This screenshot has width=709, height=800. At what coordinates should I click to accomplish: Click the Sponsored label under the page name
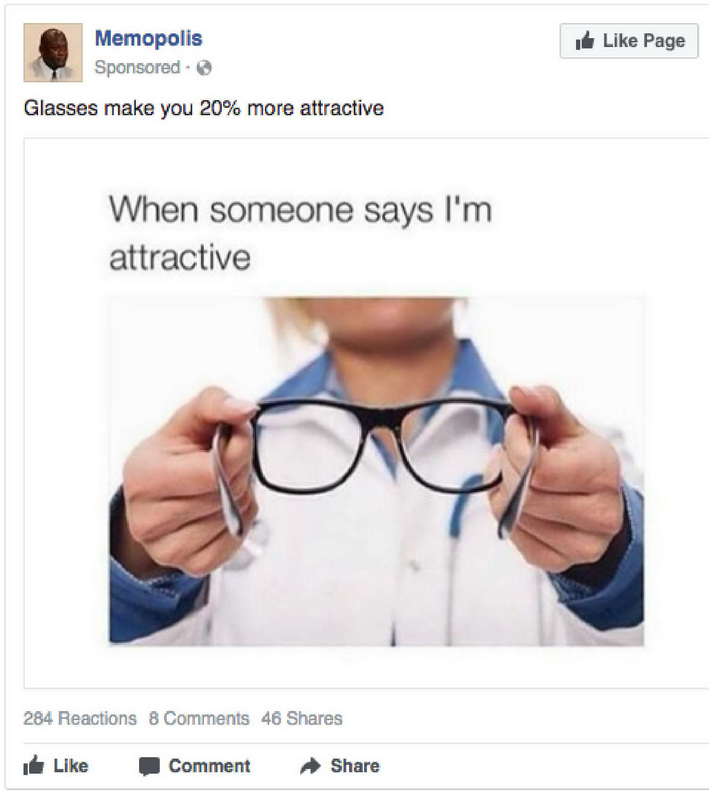coord(137,67)
